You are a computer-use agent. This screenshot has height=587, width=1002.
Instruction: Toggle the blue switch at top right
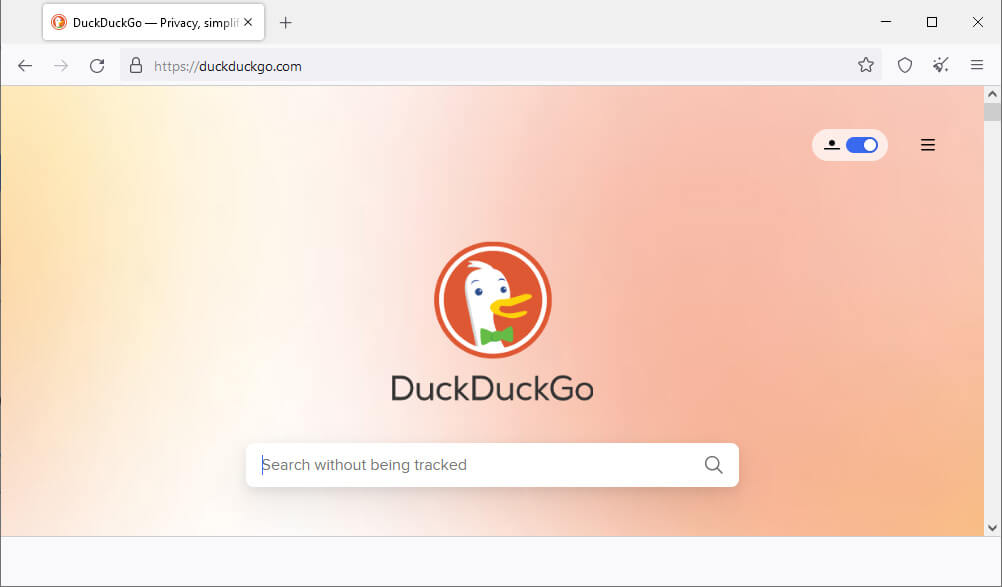pos(862,145)
